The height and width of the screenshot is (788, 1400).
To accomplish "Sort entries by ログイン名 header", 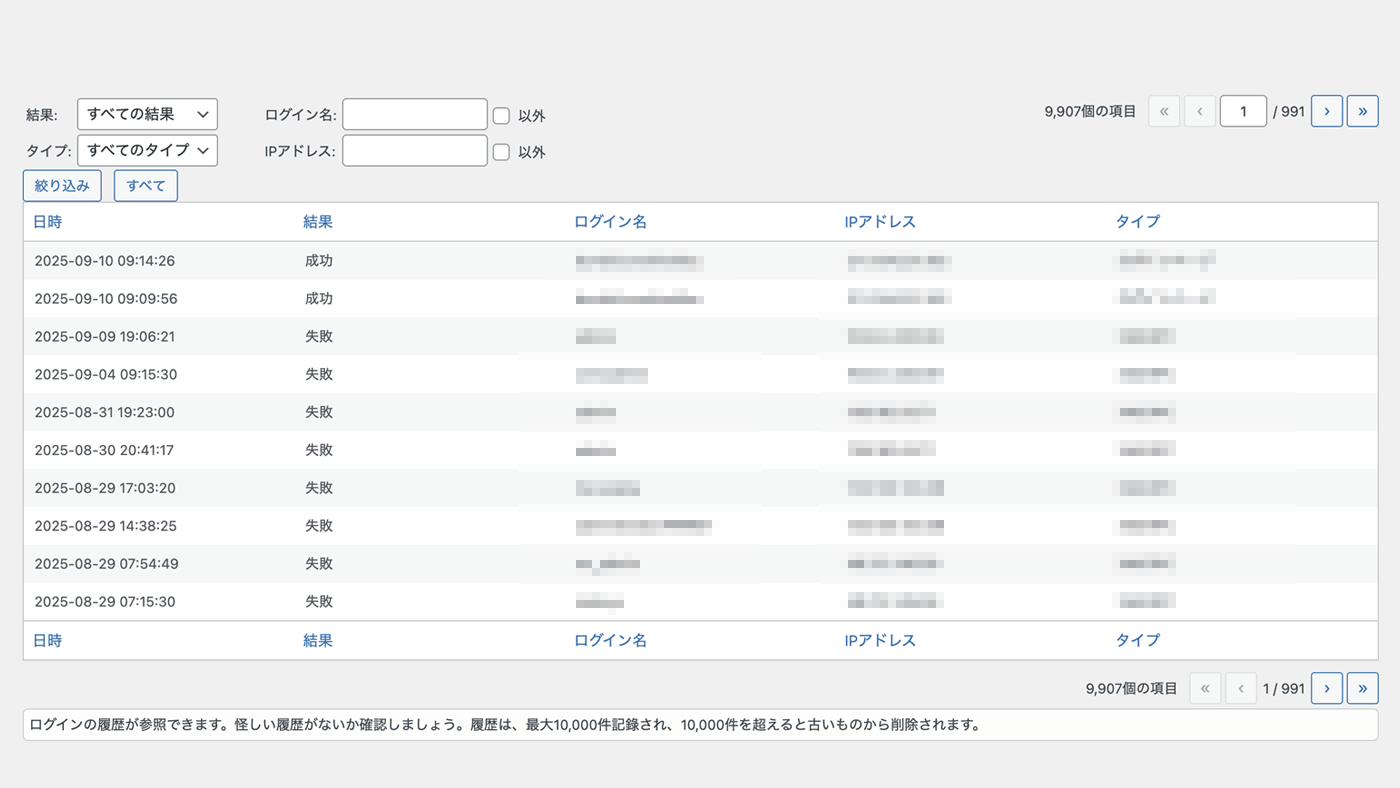I will pos(610,221).
